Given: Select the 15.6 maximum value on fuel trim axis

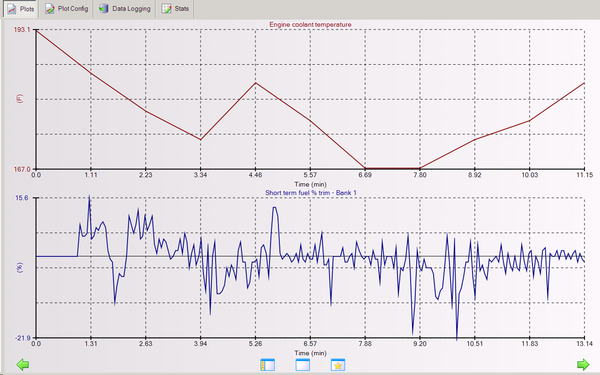Looking at the screenshot, I should [x=22, y=198].
